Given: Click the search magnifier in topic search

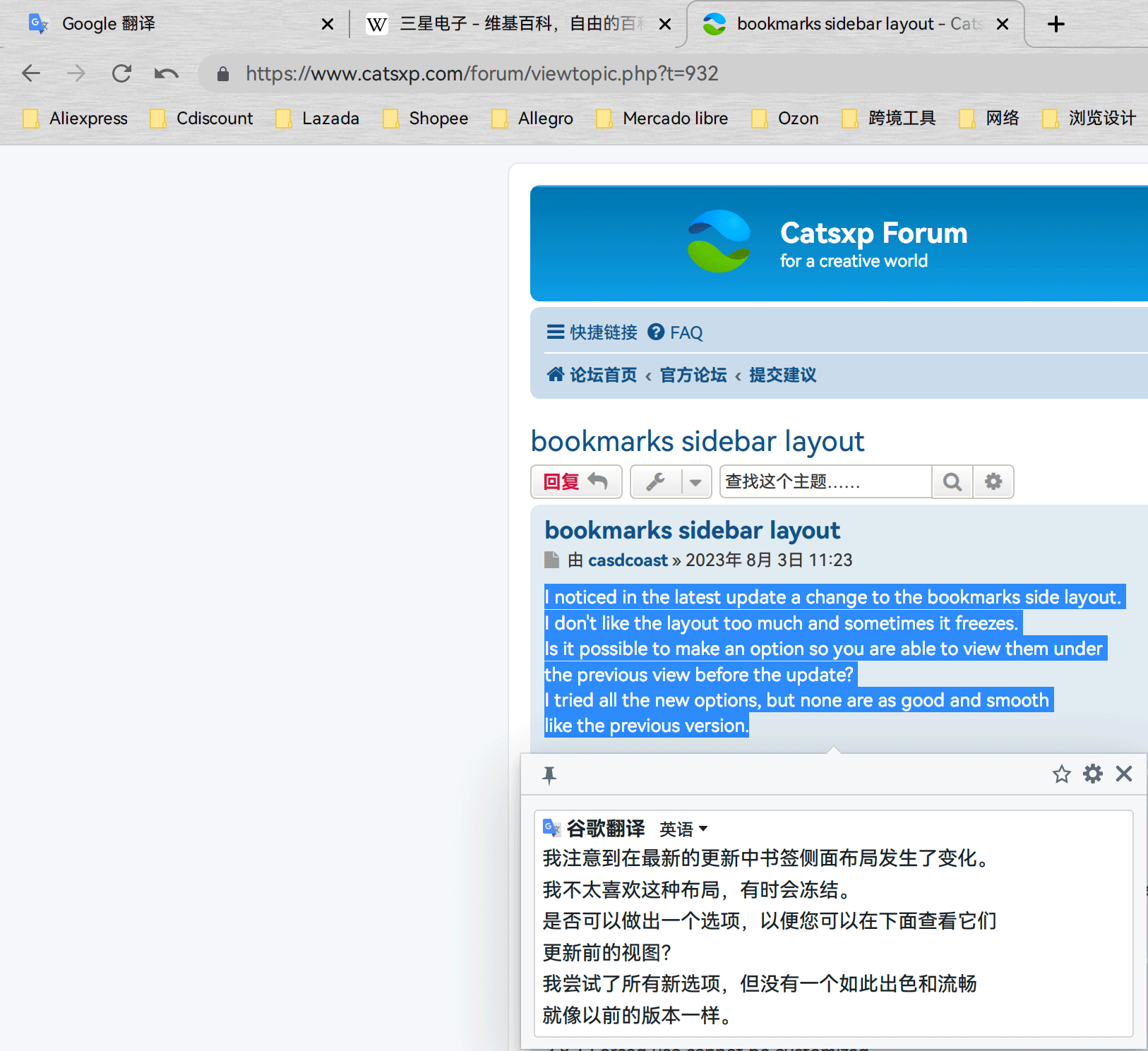Looking at the screenshot, I should (952, 482).
